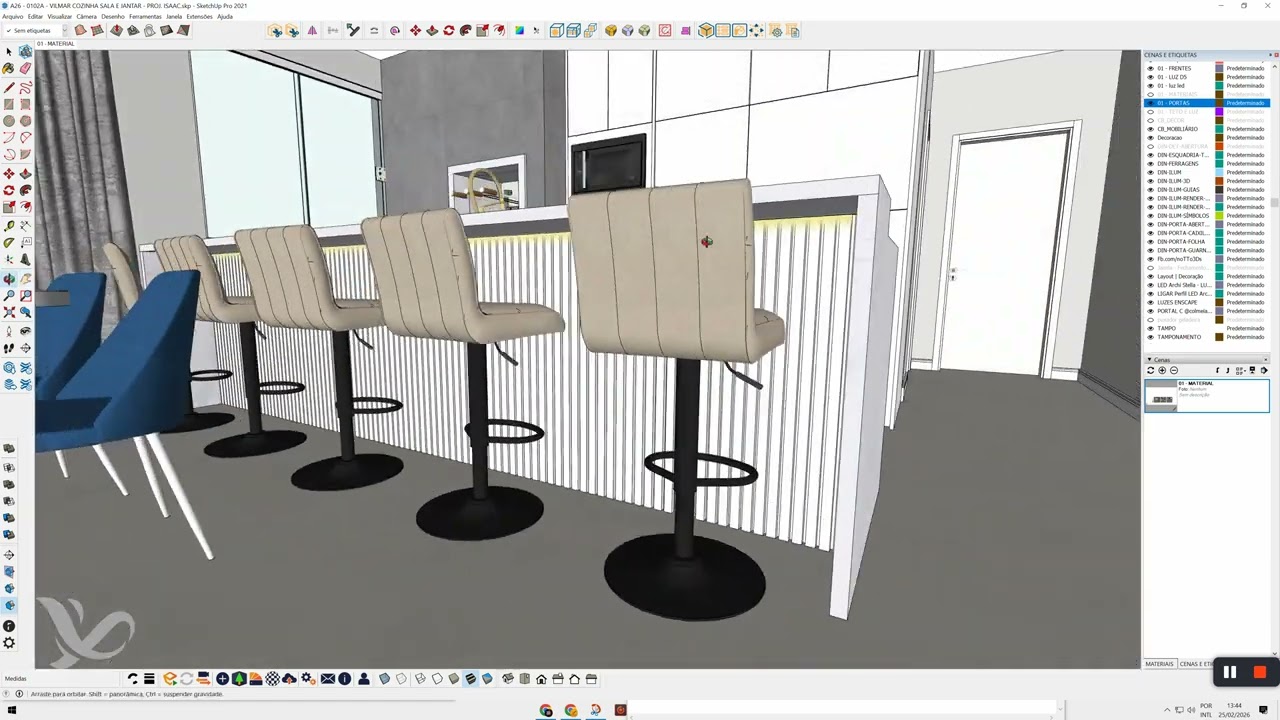Select the Follow Me tool in left toolbar
1280x720 pixels.
(x=25, y=190)
